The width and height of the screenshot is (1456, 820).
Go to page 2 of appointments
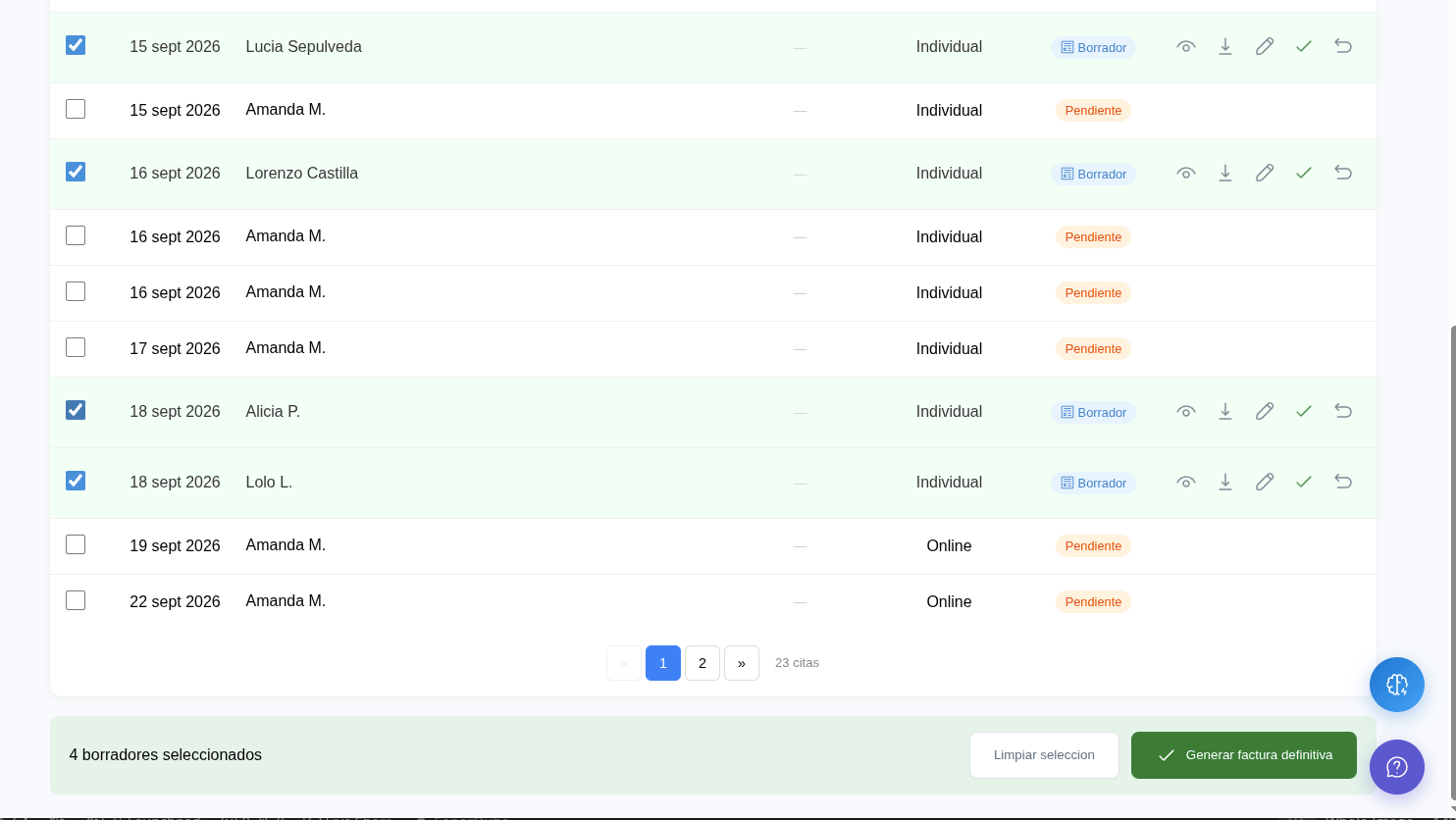(702, 663)
